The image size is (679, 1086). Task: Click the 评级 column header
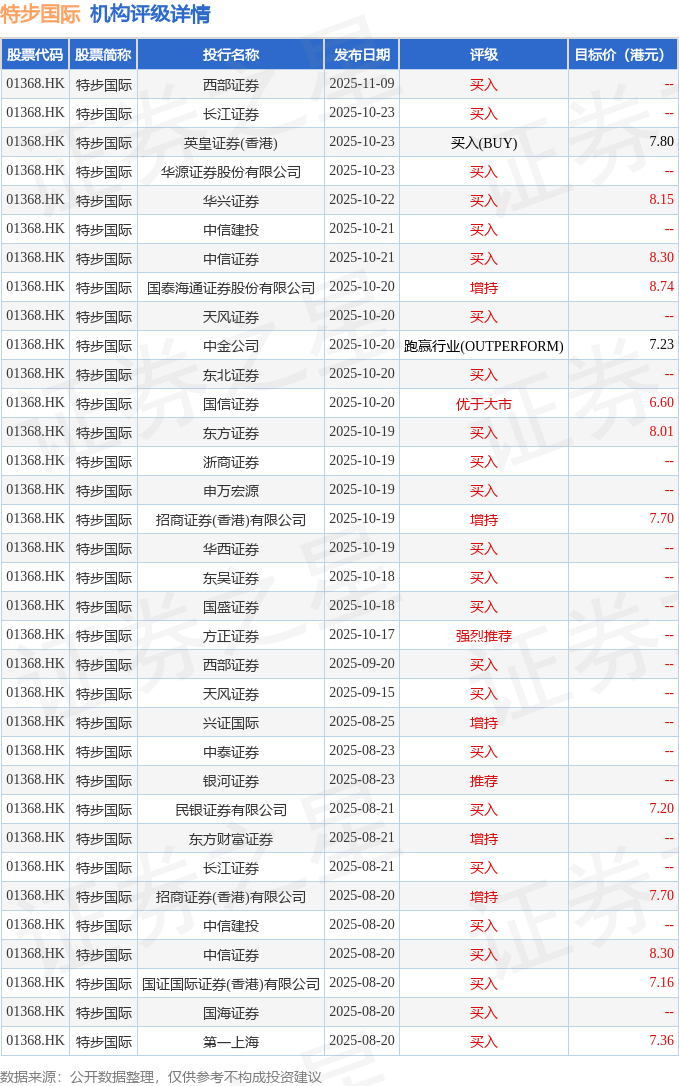pos(484,55)
